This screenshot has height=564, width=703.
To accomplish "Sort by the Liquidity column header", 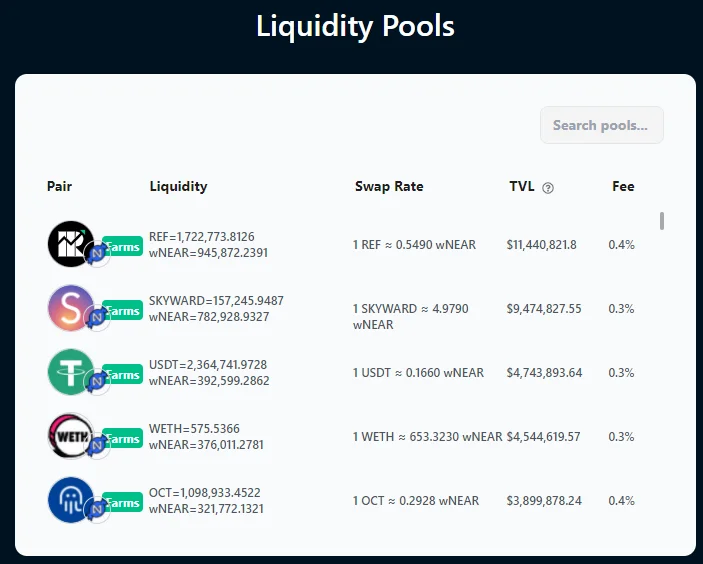I will (x=178, y=187).
